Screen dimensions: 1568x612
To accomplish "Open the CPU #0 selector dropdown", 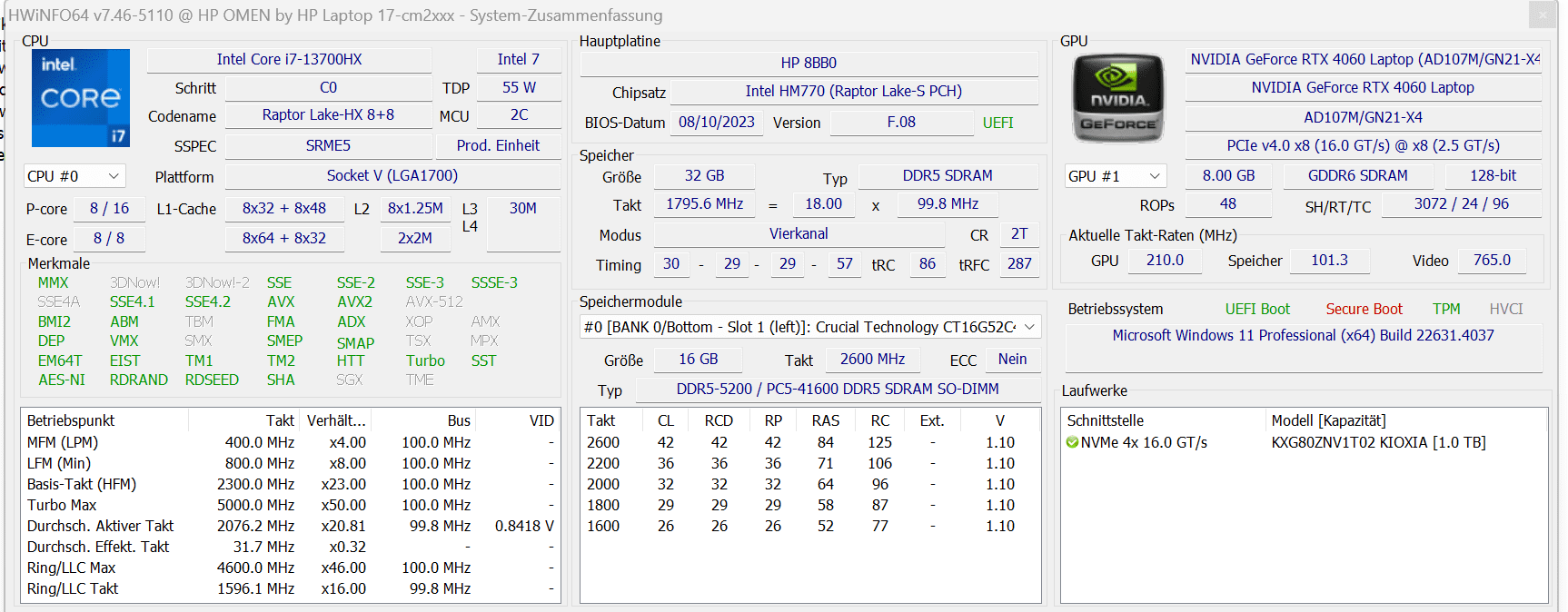I will click(x=74, y=176).
